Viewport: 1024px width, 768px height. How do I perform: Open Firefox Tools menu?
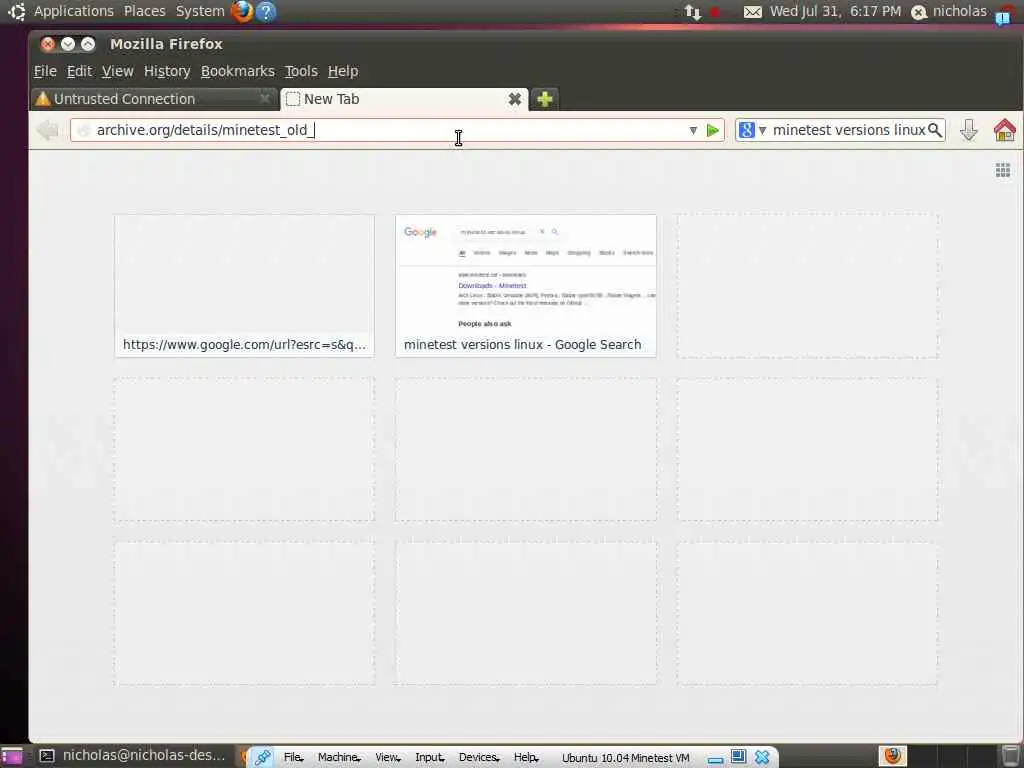pos(301,71)
